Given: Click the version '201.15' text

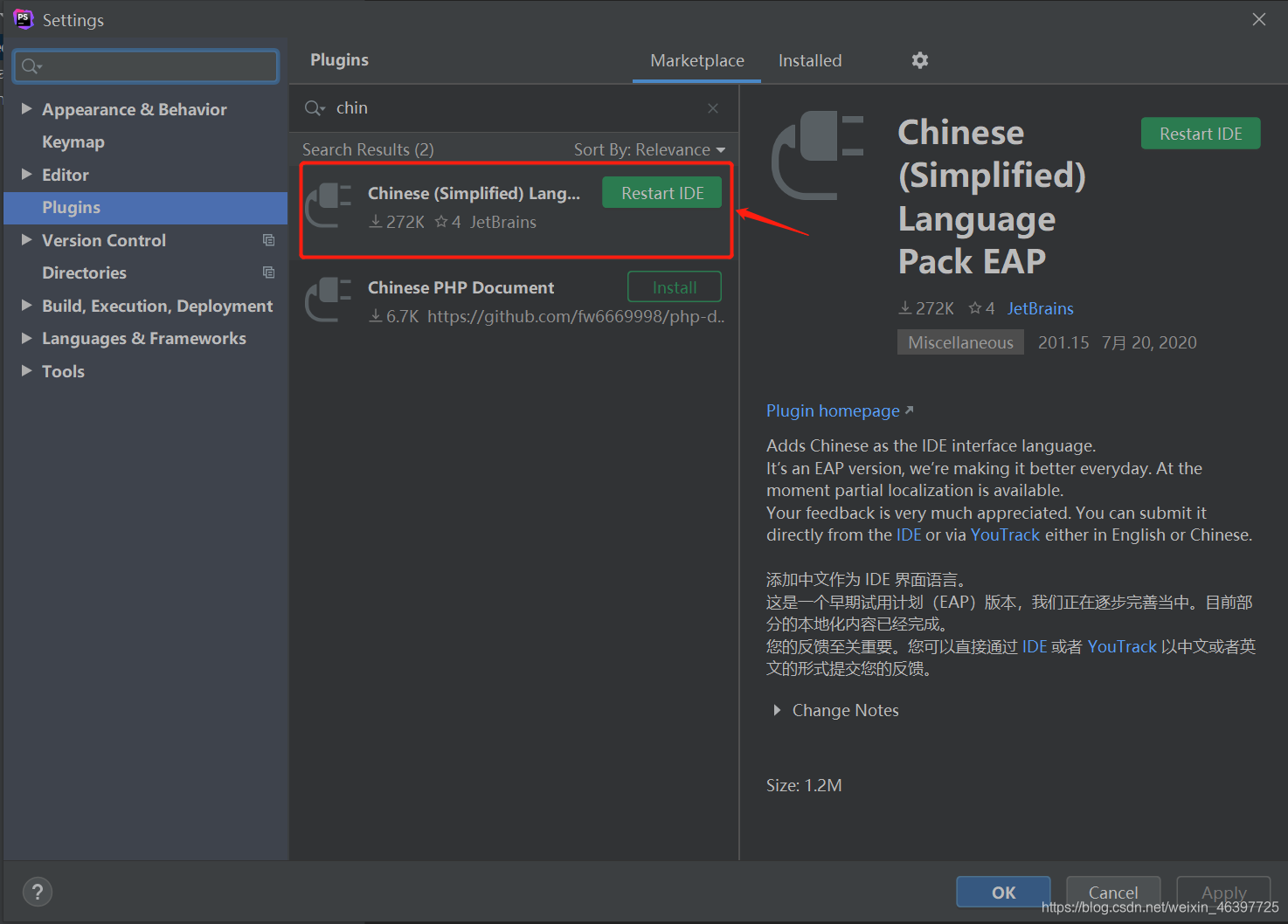Looking at the screenshot, I should [x=1063, y=342].
